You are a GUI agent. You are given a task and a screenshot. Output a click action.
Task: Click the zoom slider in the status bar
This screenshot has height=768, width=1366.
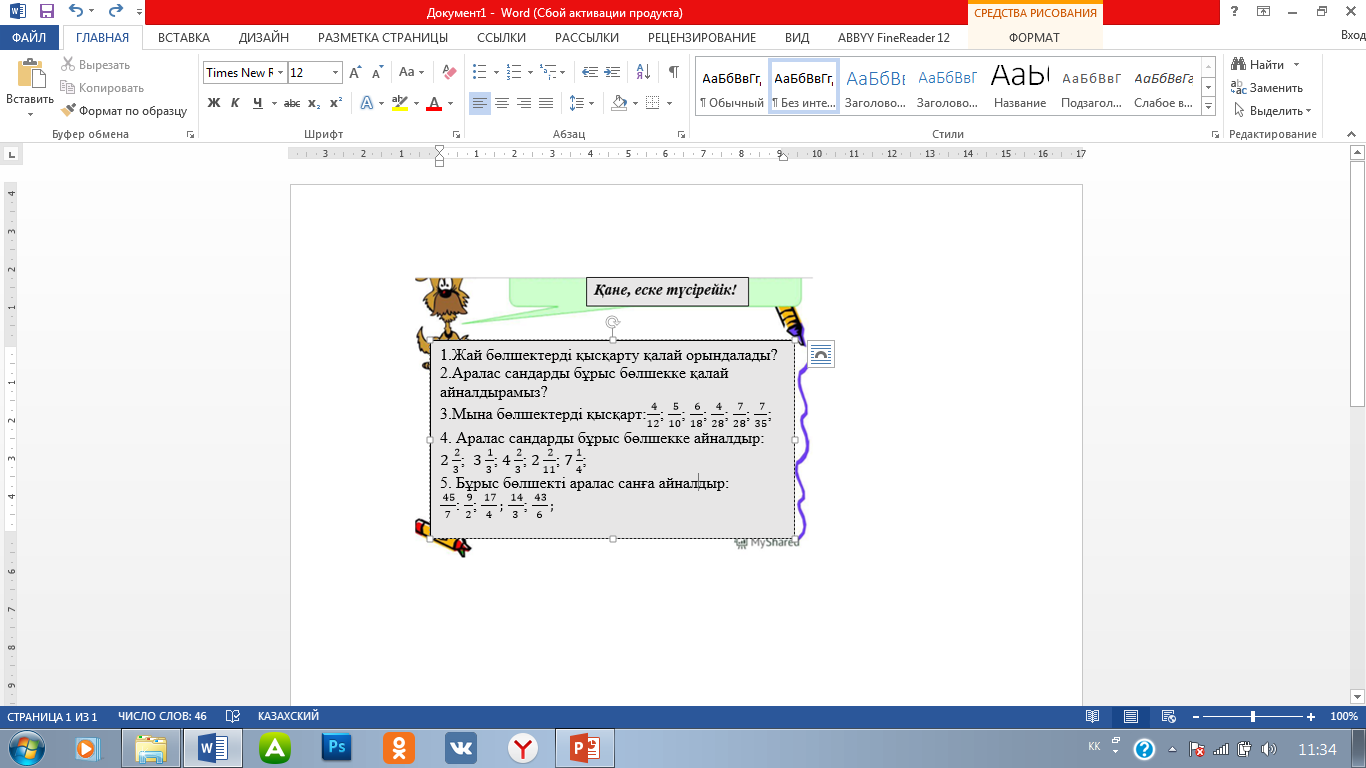(1252, 717)
